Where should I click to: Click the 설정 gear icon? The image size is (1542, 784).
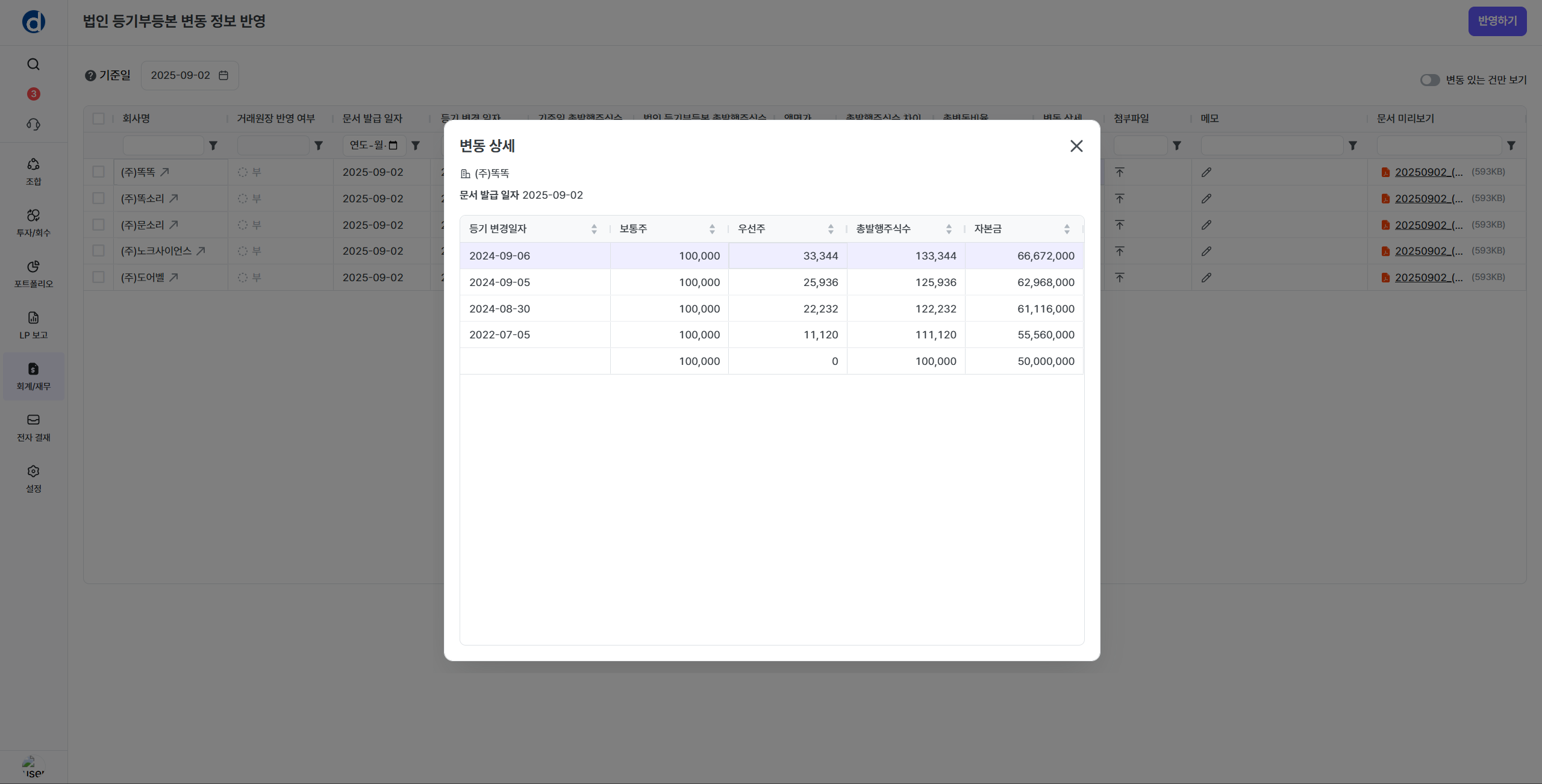coord(33,479)
